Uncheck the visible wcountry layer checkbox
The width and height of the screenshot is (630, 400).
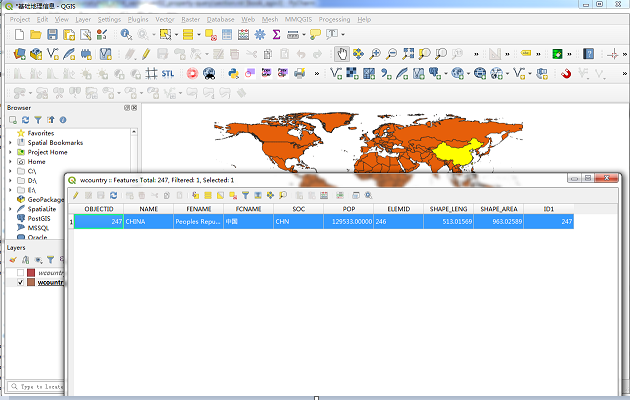[x=20, y=282]
